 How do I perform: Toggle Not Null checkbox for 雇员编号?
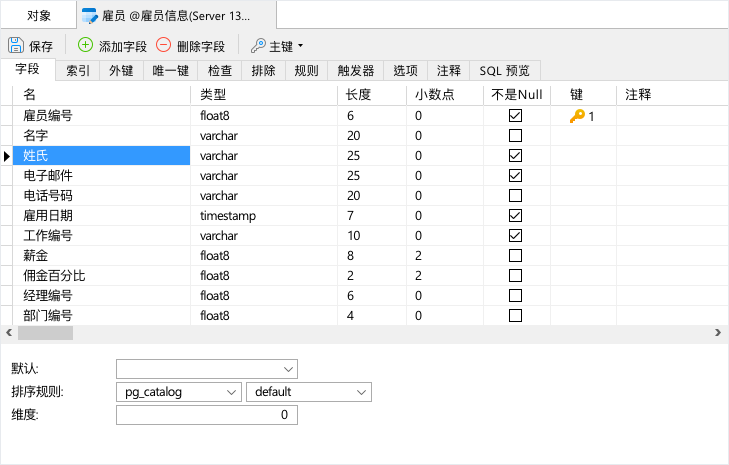click(515, 115)
